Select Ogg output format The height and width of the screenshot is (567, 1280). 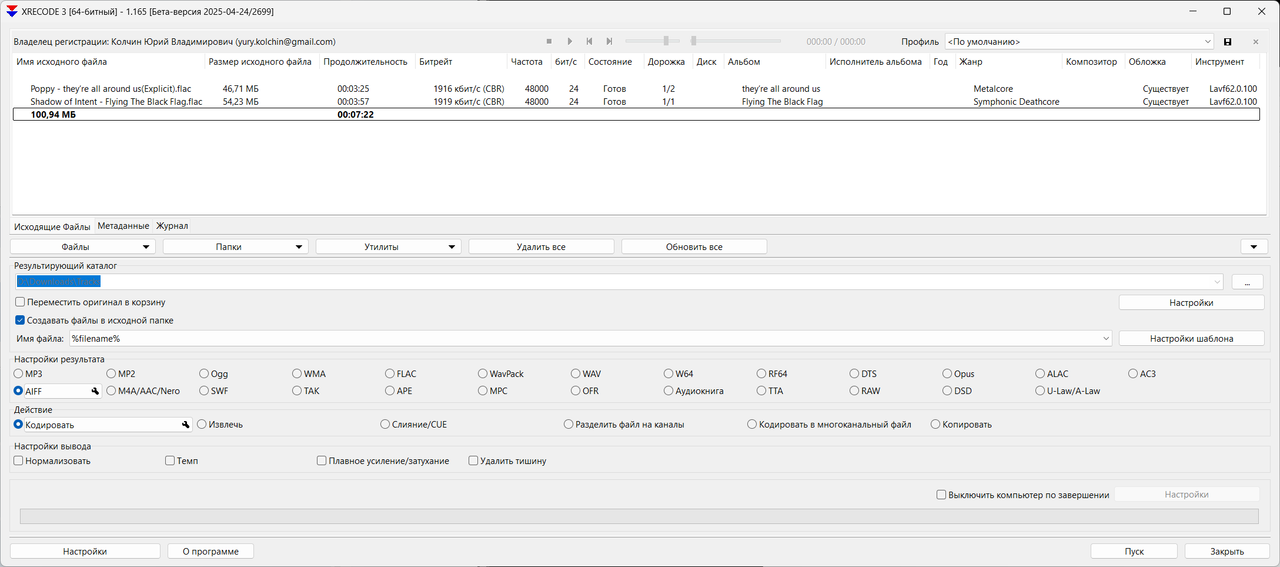(x=205, y=373)
